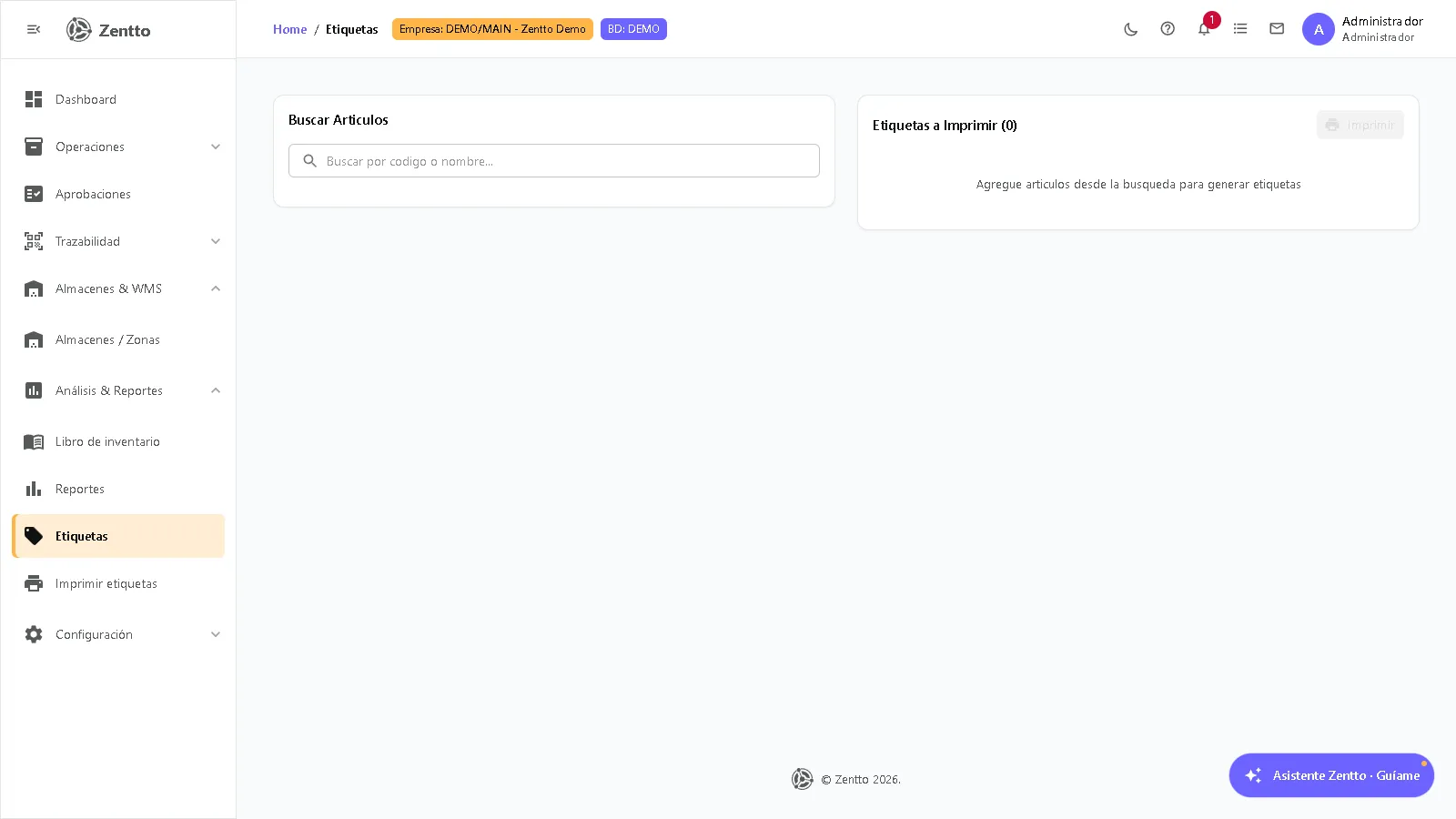
Task: Open the mail inbox icon
Action: coord(1277,29)
